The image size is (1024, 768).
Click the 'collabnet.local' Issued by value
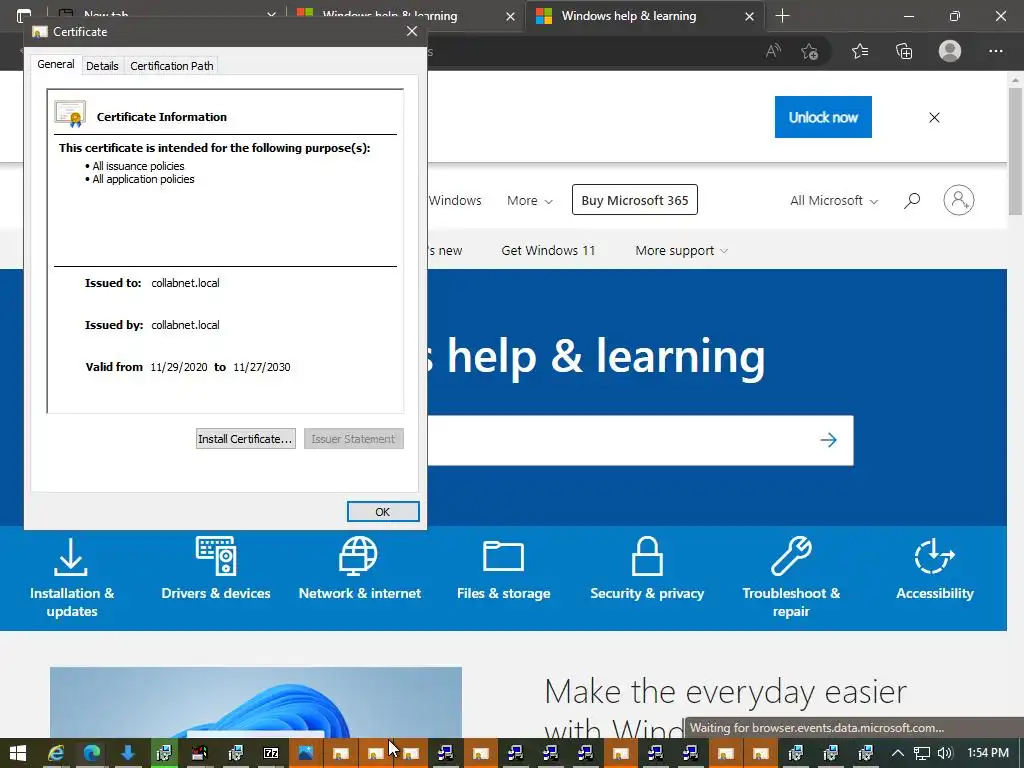click(185, 325)
